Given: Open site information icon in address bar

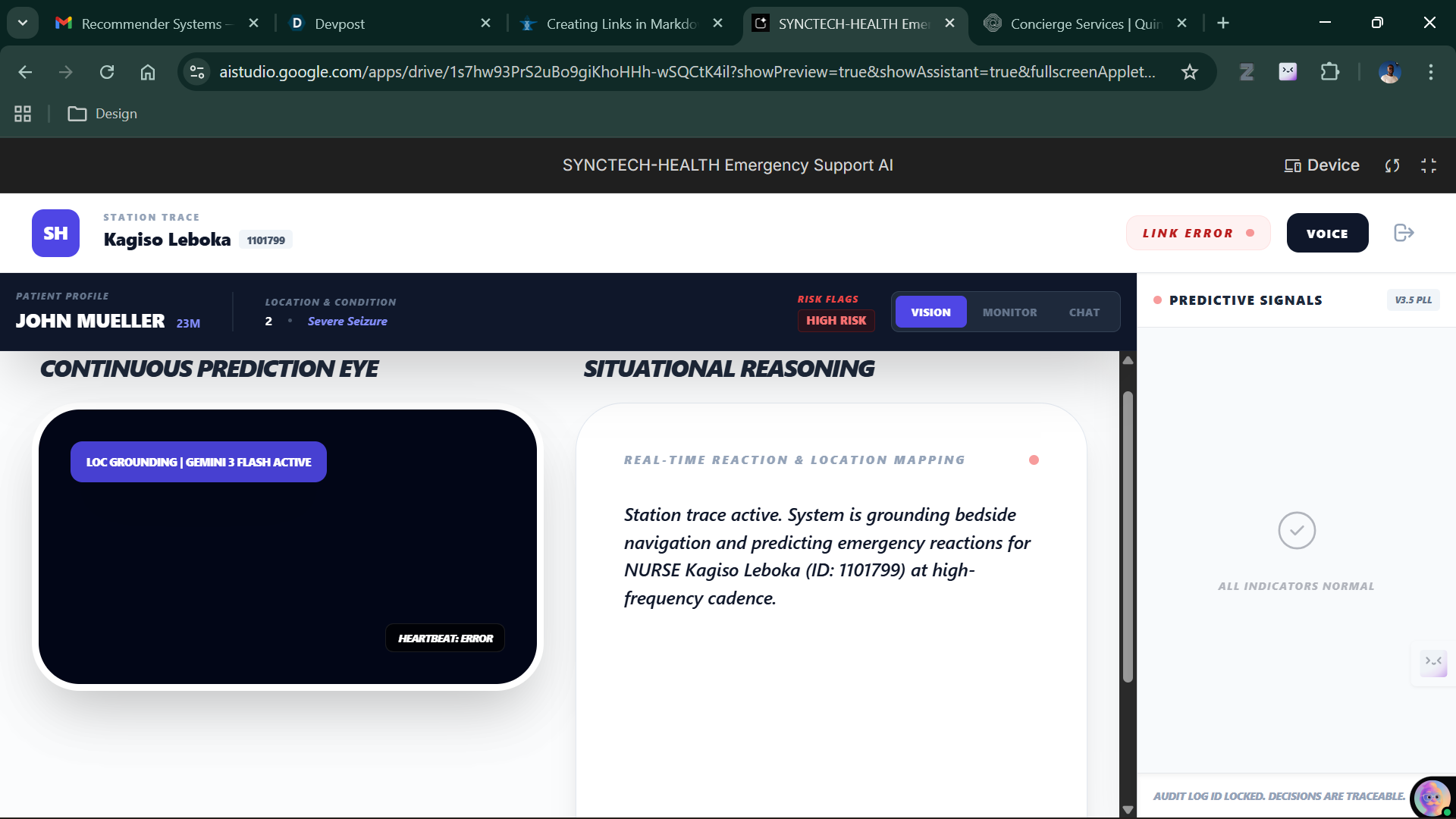Looking at the screenshot, I should 197,72.
